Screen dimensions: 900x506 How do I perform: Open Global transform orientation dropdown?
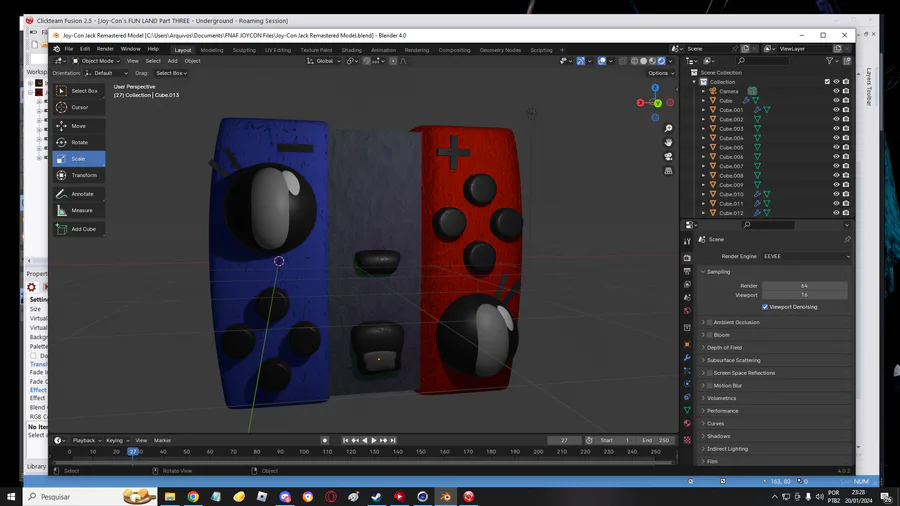click(x=324, y=61)
